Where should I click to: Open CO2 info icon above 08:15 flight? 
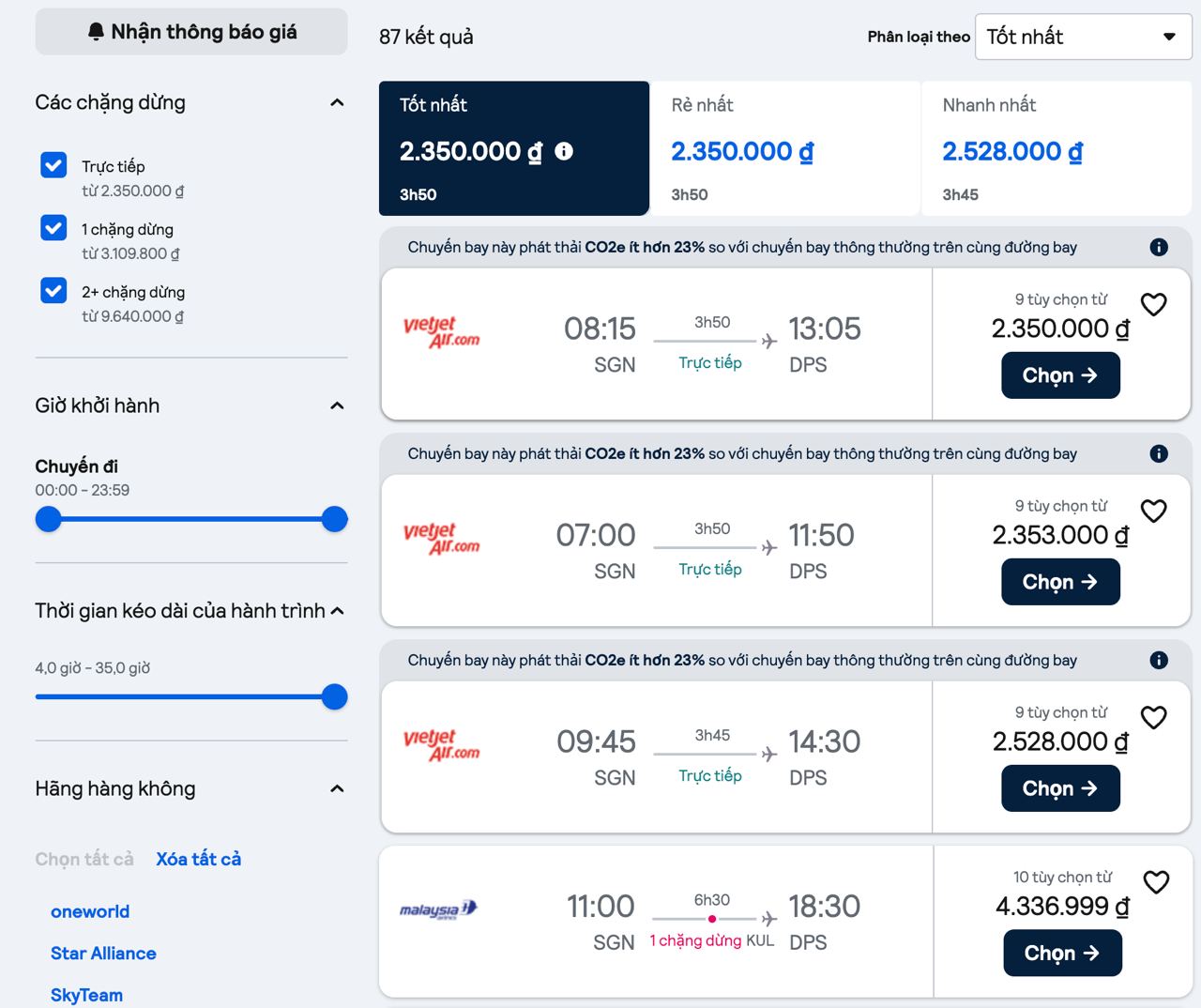1159,247
